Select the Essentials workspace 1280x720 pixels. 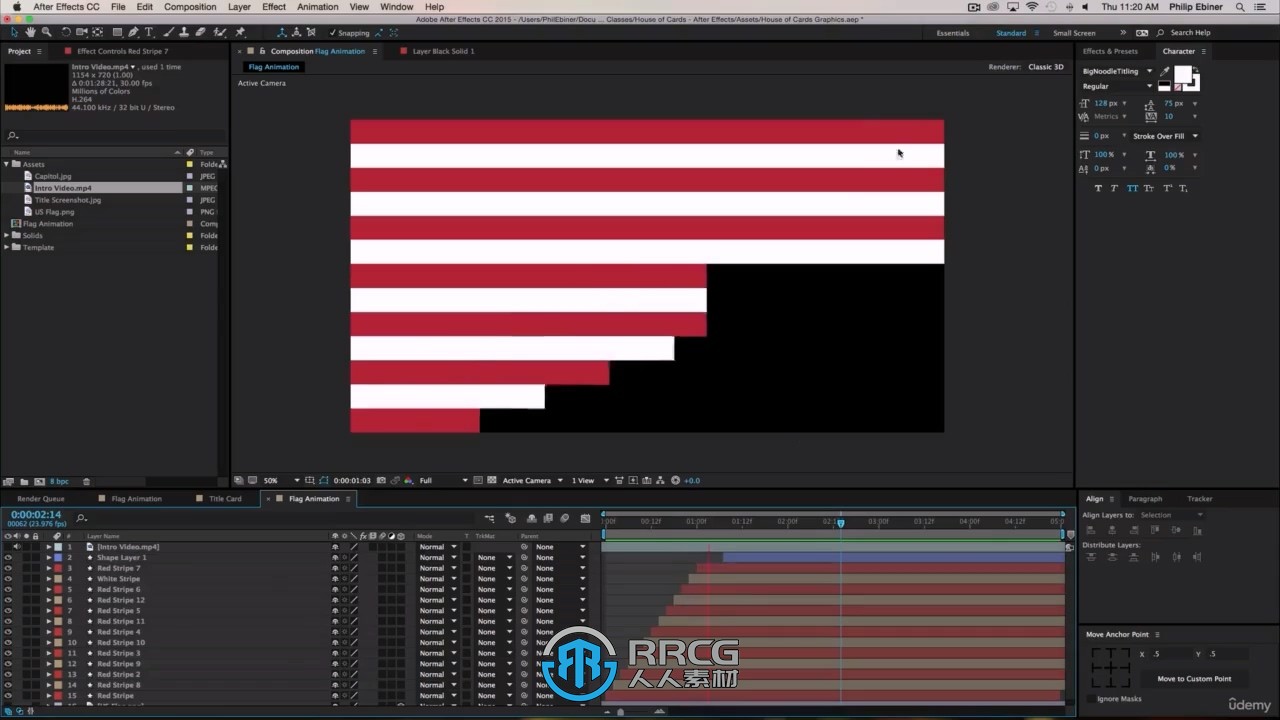[x=952, y=33]
